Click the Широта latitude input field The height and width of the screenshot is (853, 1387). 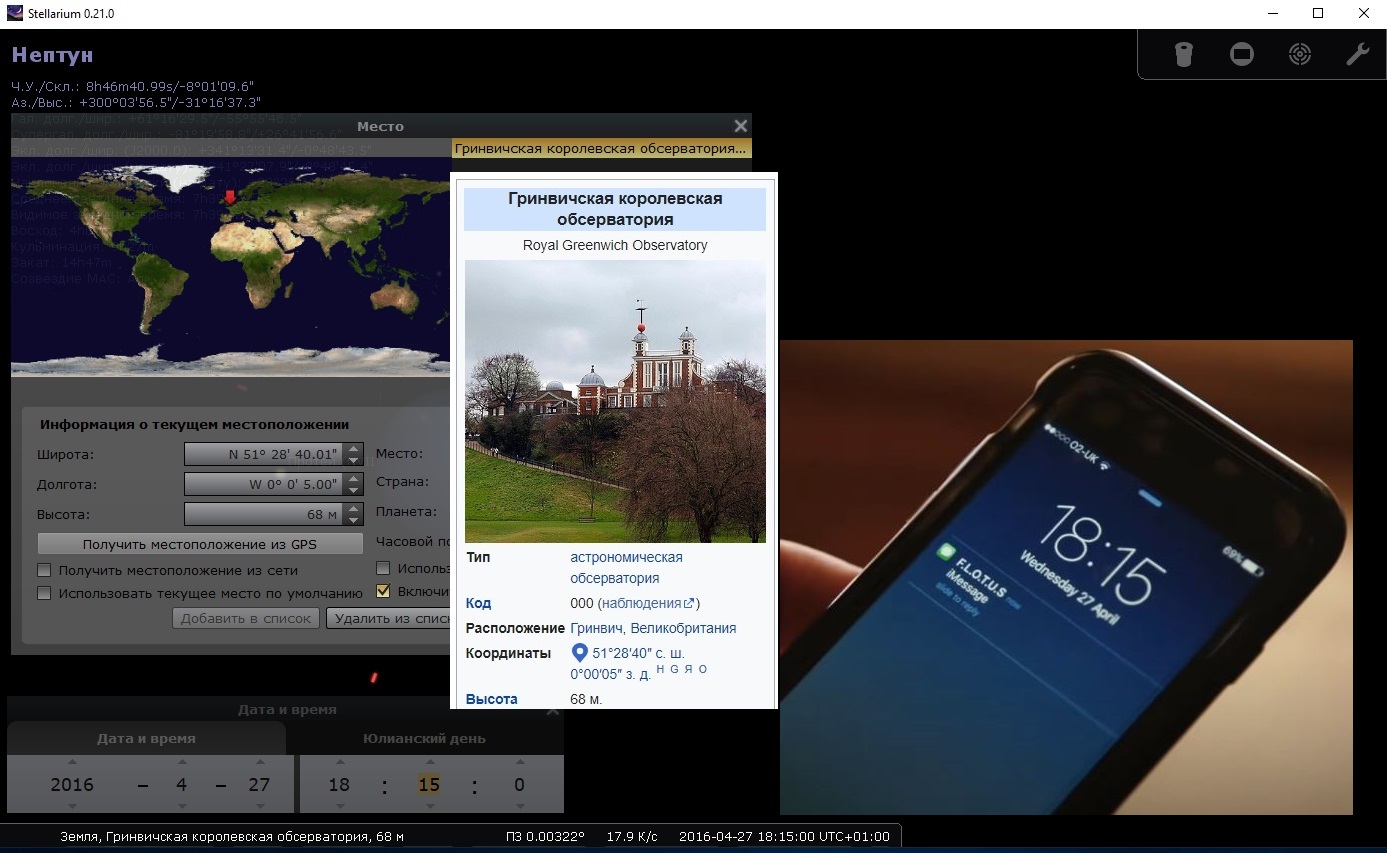264,454
